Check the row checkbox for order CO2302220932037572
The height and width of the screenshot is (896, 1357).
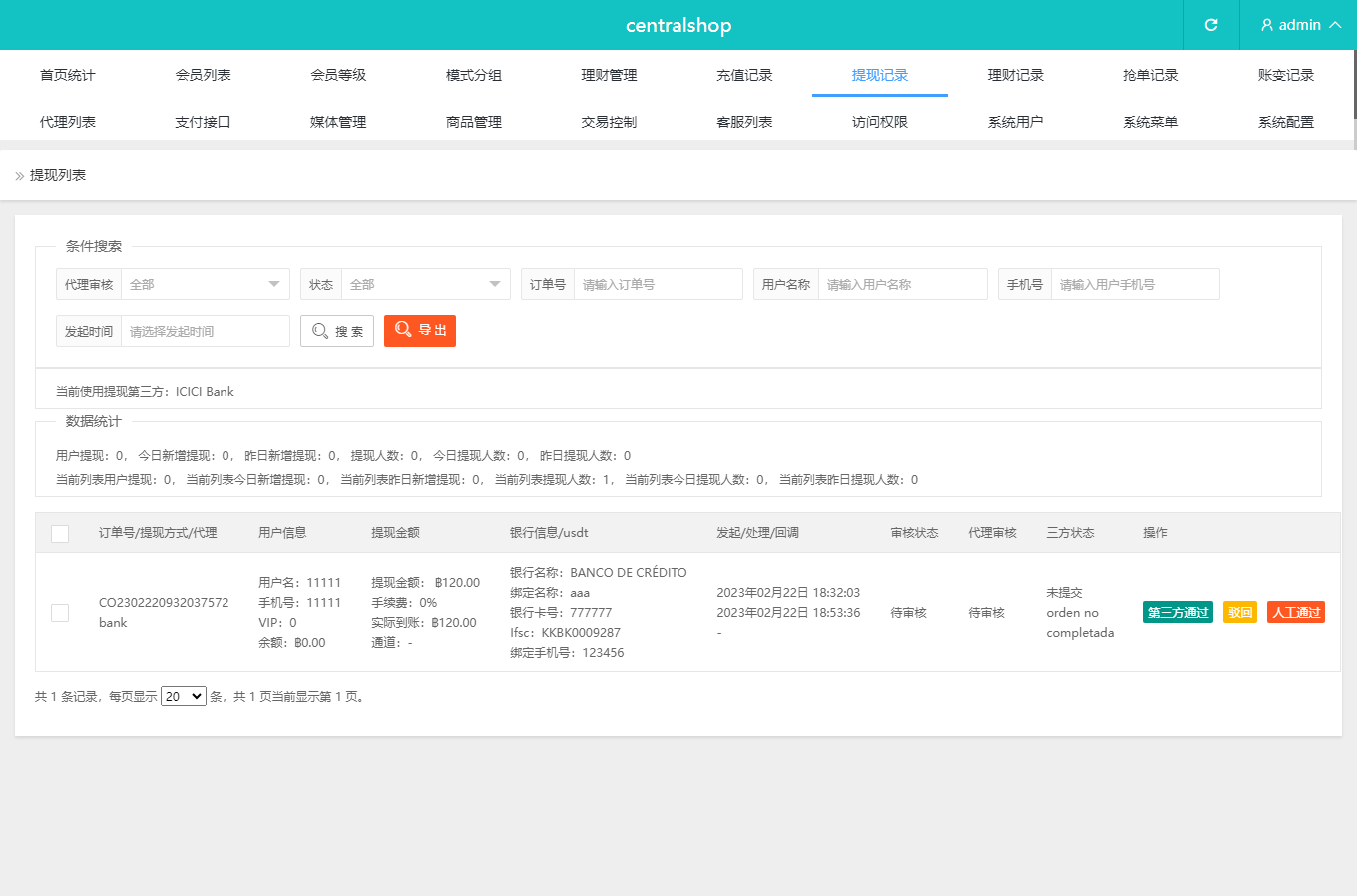pos(60,613)
